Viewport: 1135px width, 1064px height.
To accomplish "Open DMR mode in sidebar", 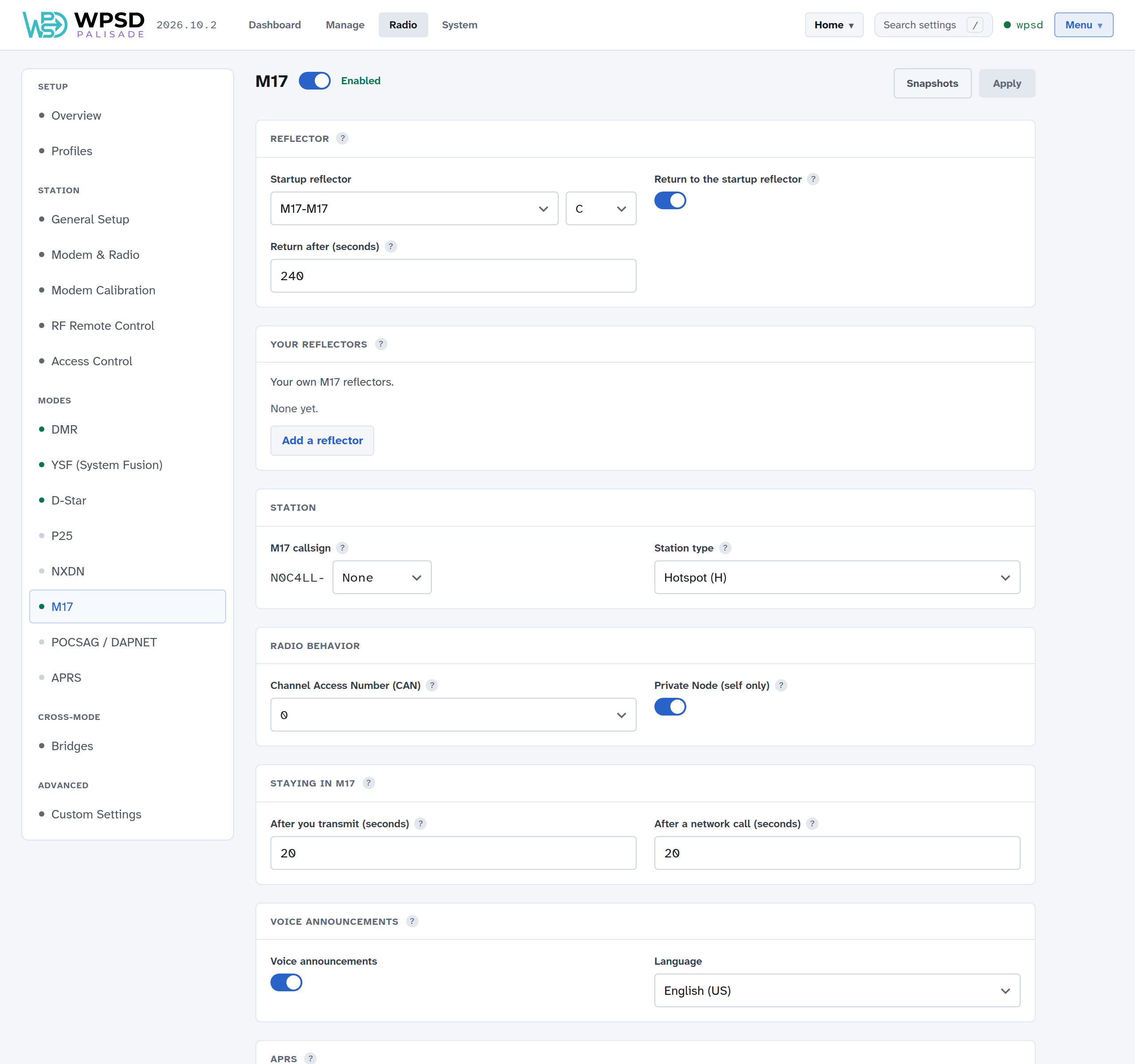I will [x=127, y=429].
